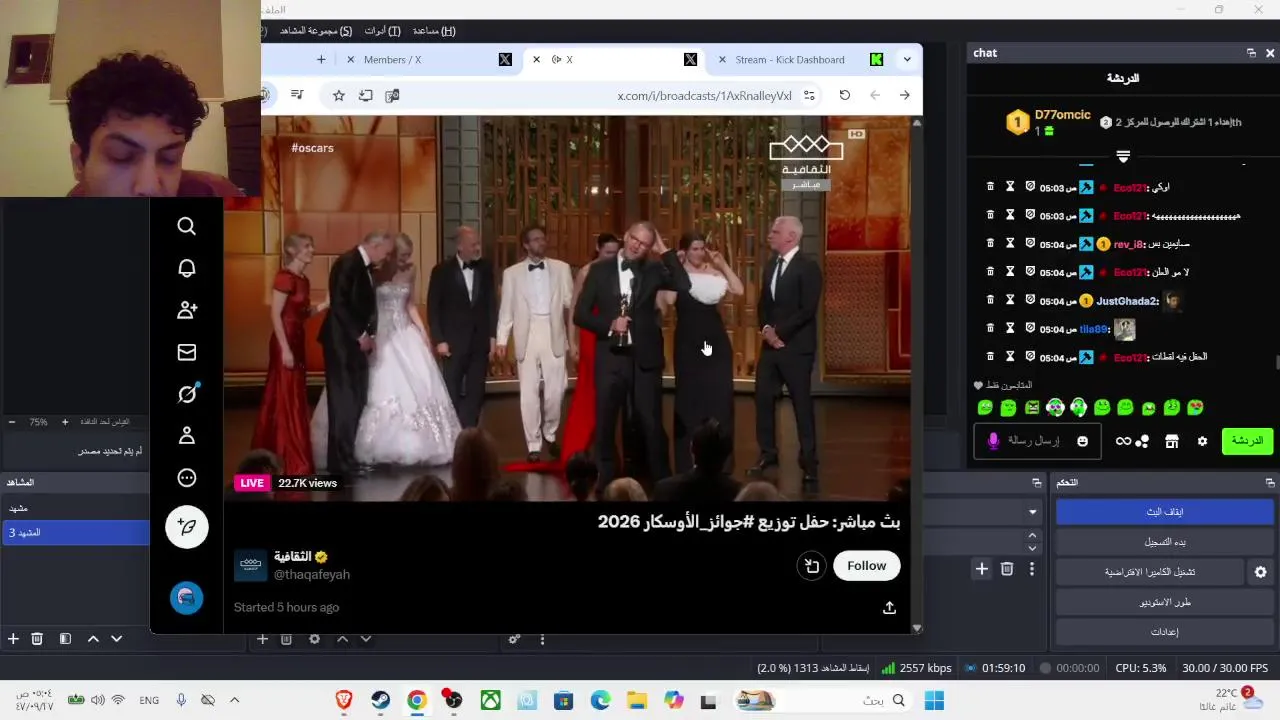Click start recording بدء التسجيل
Viewport: 1280px width, 720px height.
(x=1164, y=542)
